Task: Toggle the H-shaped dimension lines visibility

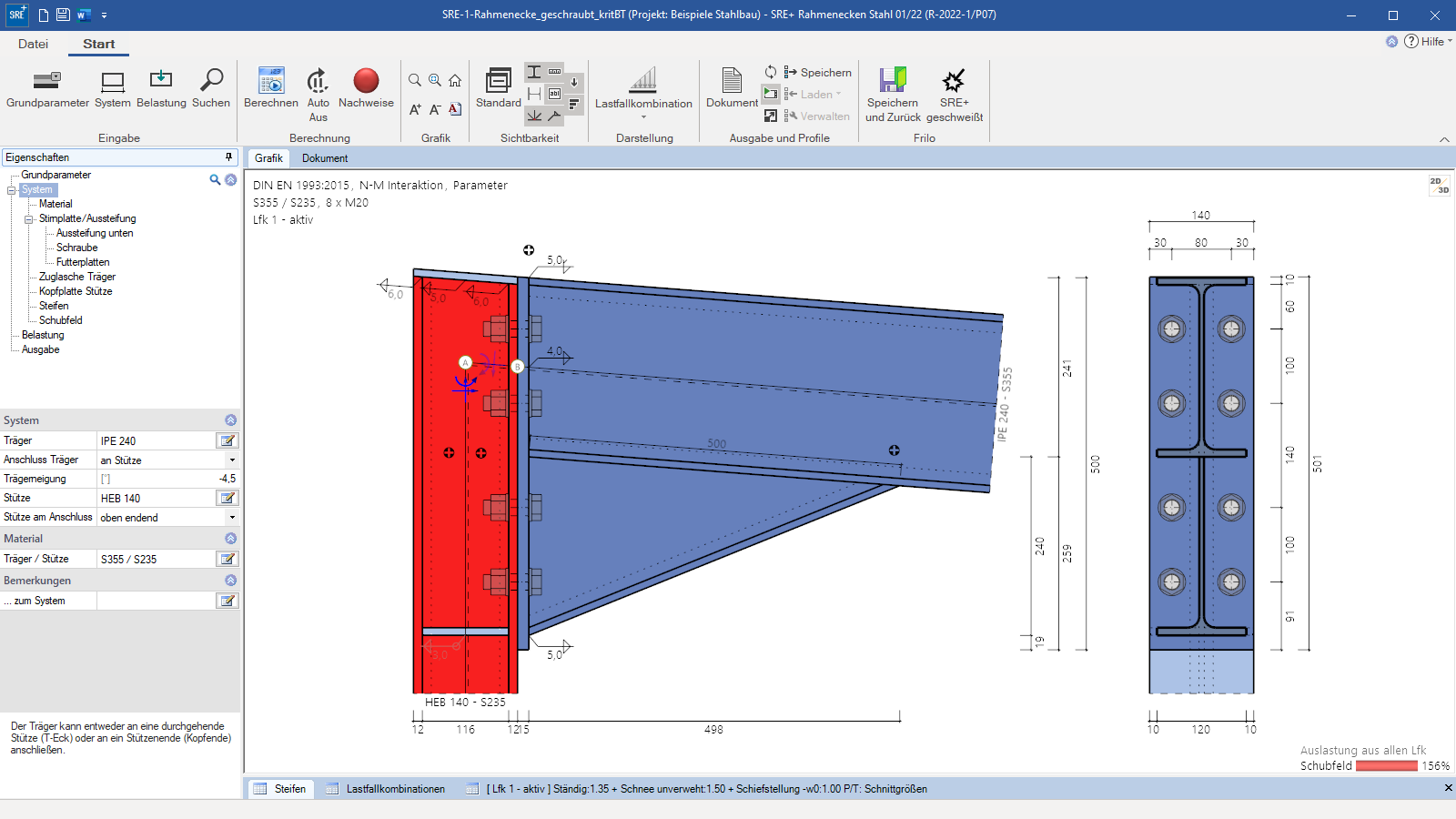Action: tap(534, 94)
